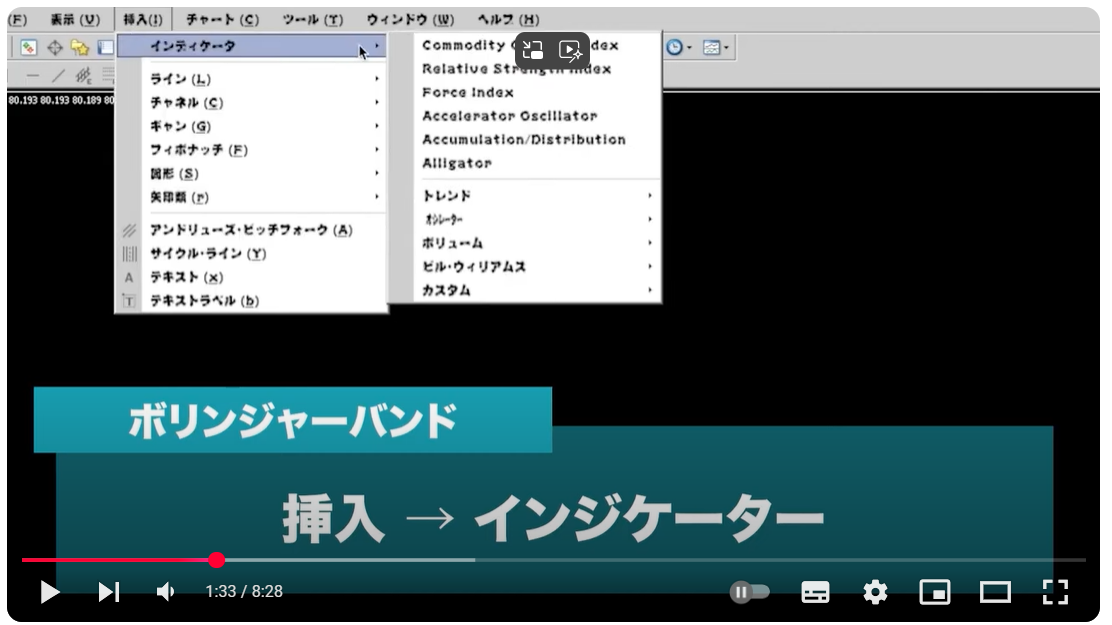
Task: Click the clock periods icon in toolbar
Action: click(x=677, y=47)
